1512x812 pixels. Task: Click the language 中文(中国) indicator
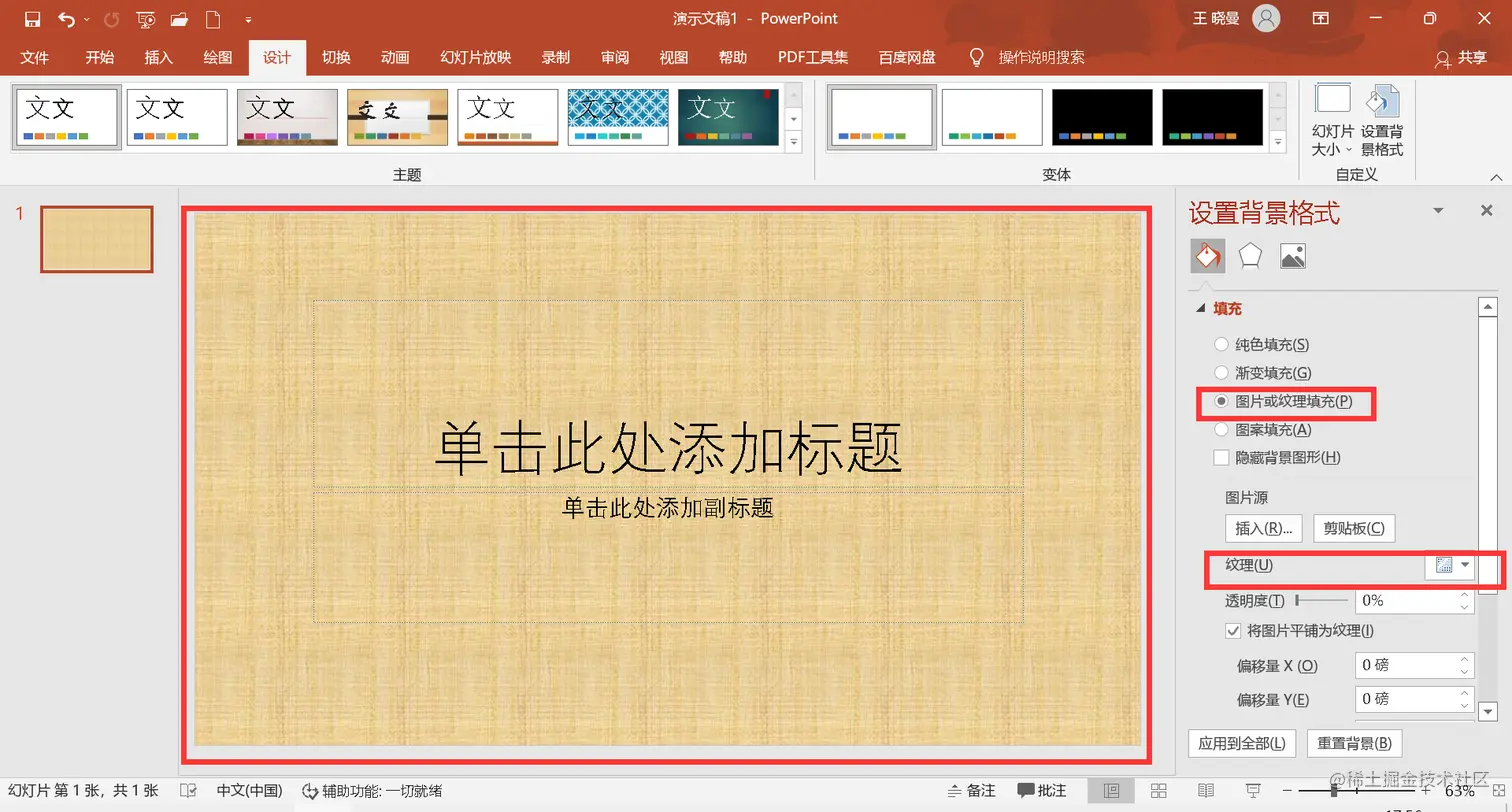tap(250, 790)
